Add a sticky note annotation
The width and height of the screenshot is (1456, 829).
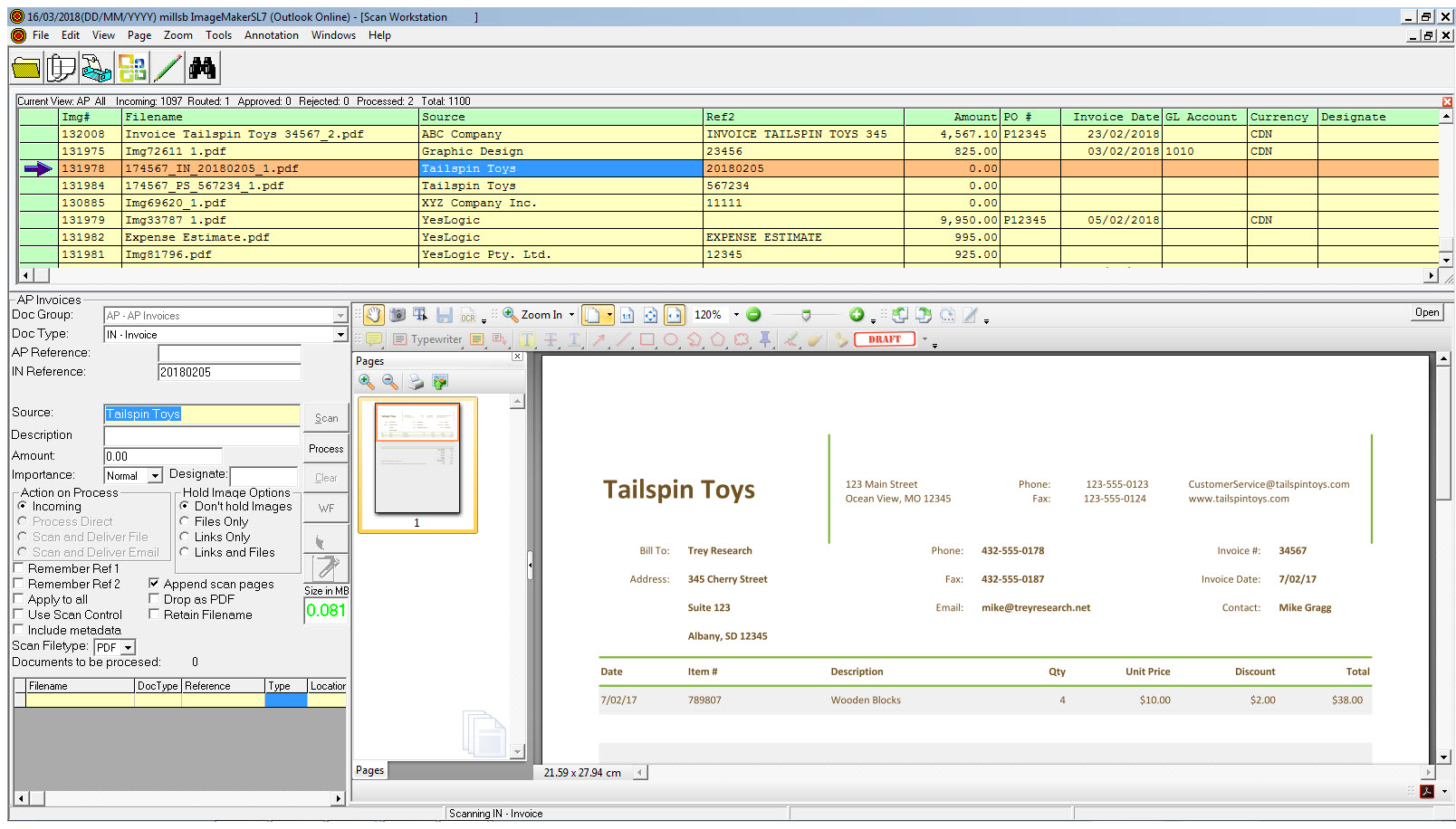tap(373, 339)
